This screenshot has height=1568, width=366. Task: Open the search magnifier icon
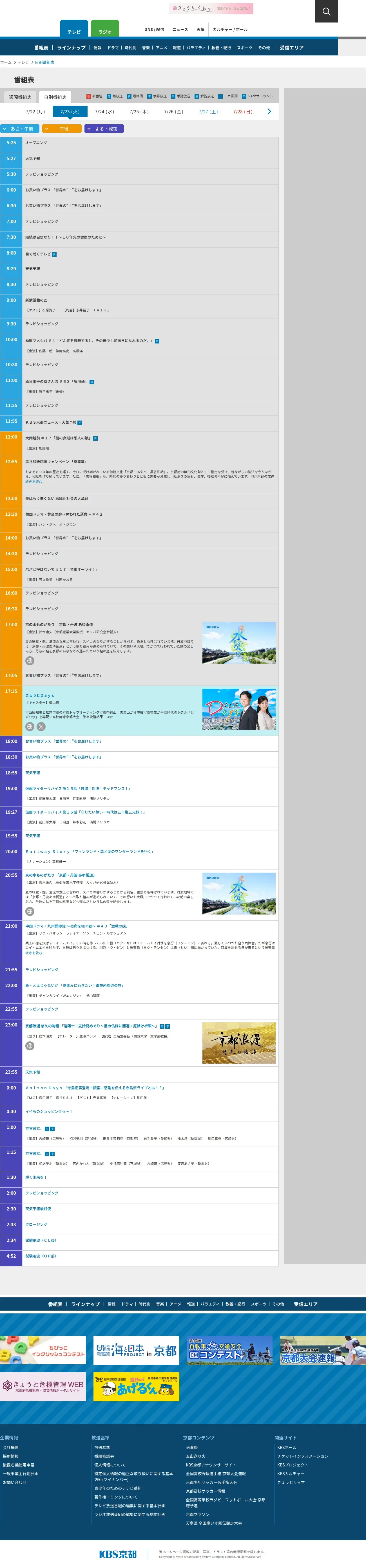coord(326,11)
